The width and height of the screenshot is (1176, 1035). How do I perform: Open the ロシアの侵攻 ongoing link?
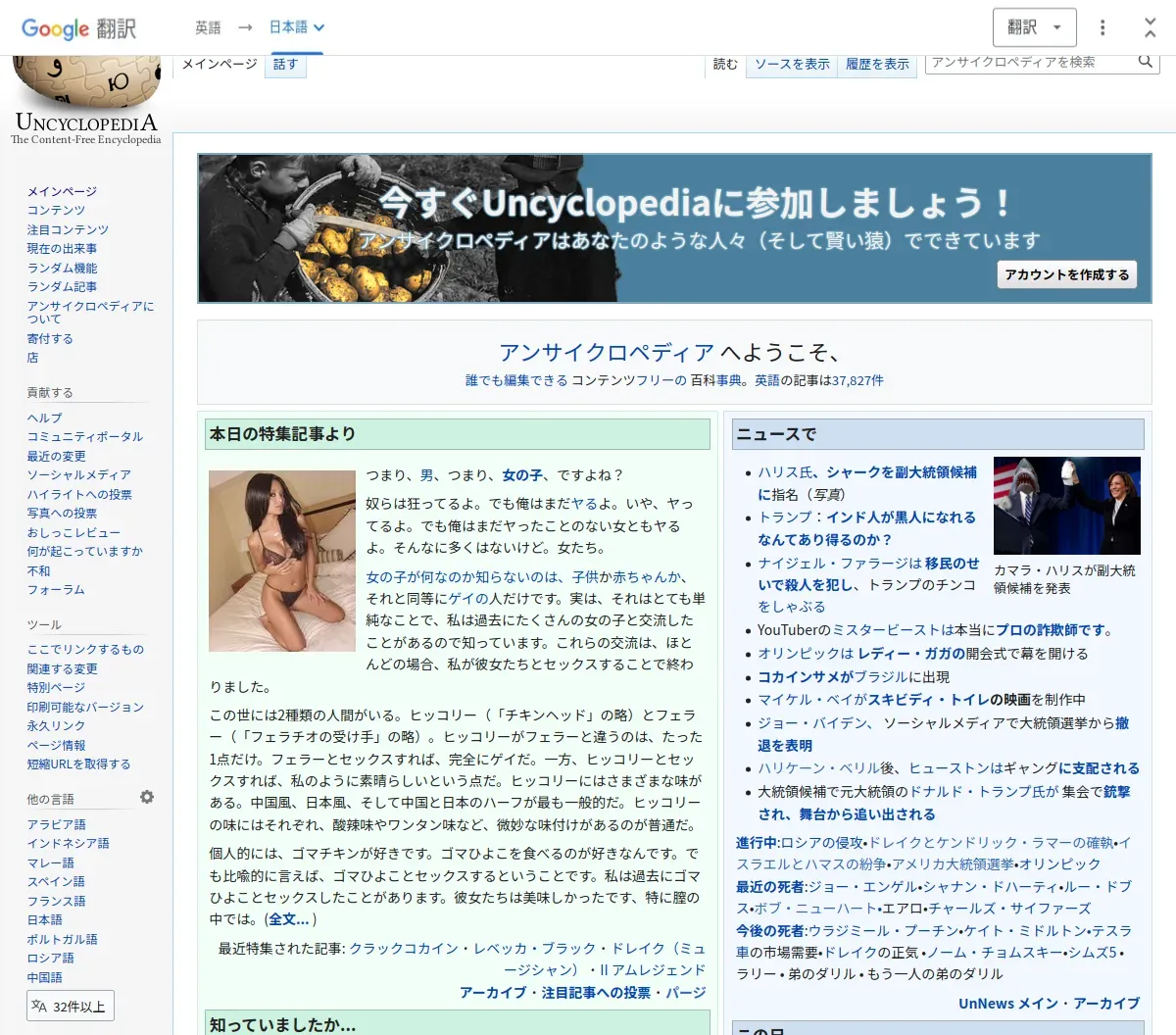click(x=822, y=842)
